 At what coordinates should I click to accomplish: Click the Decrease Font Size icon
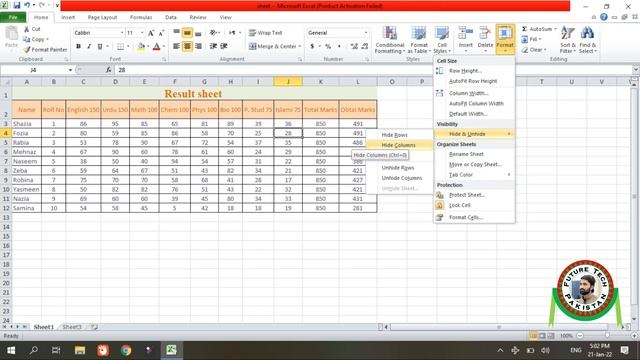click(x=161, y=33)
